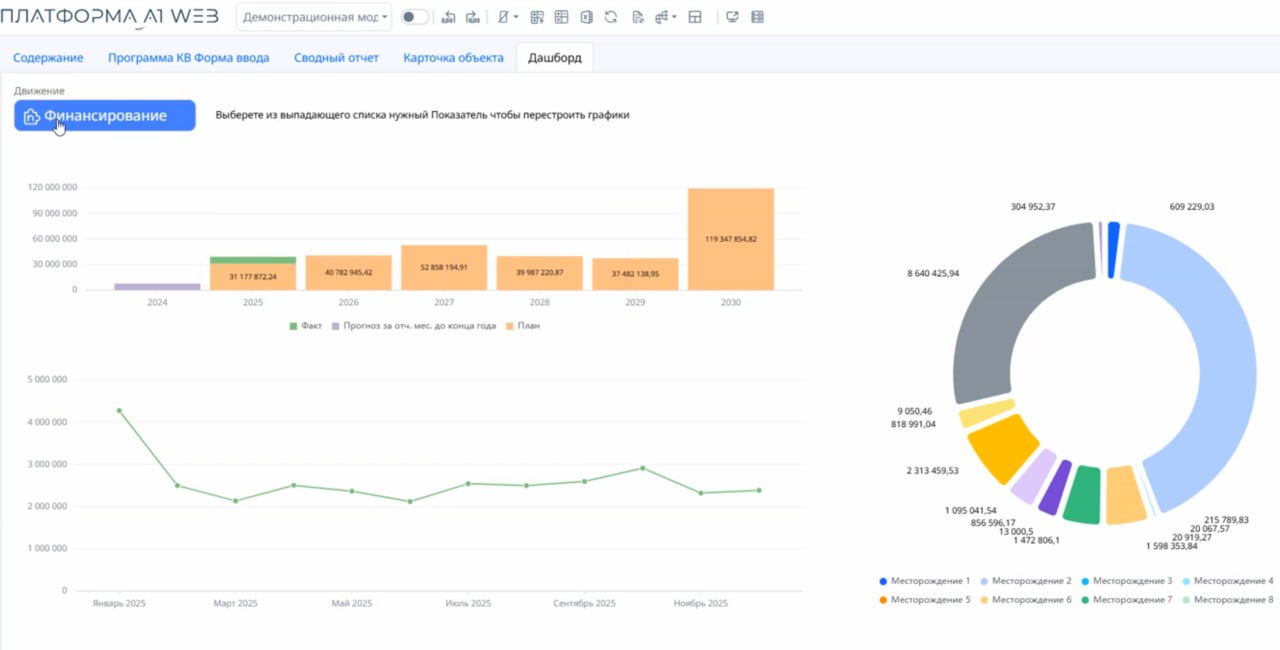Hide Месторождение 5 in donut legend
Screen dimensions: 1280x650
pyautogui.click(x=924, y=600)
